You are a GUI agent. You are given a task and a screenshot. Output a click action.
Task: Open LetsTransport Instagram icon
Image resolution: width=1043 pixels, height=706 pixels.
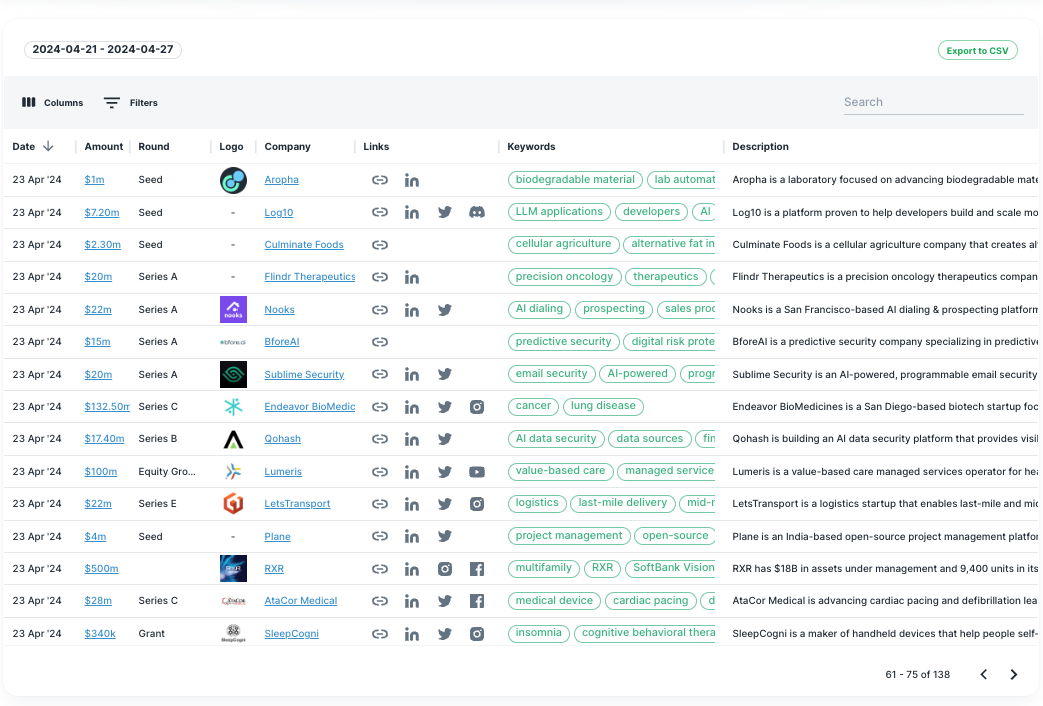click(x=477, y=504)
